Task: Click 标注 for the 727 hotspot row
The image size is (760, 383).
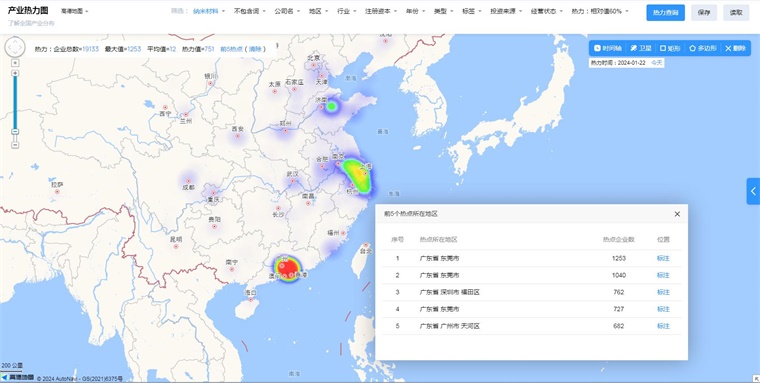Action: pos(663,309)
